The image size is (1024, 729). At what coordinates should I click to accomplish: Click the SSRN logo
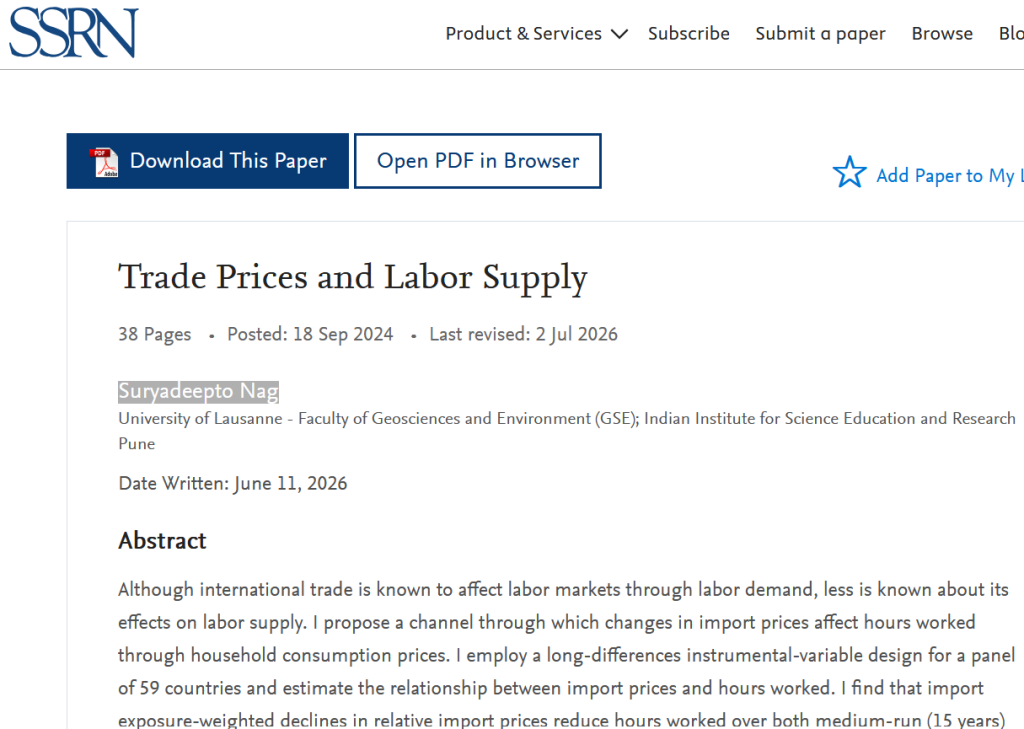(x=73, y=33)
